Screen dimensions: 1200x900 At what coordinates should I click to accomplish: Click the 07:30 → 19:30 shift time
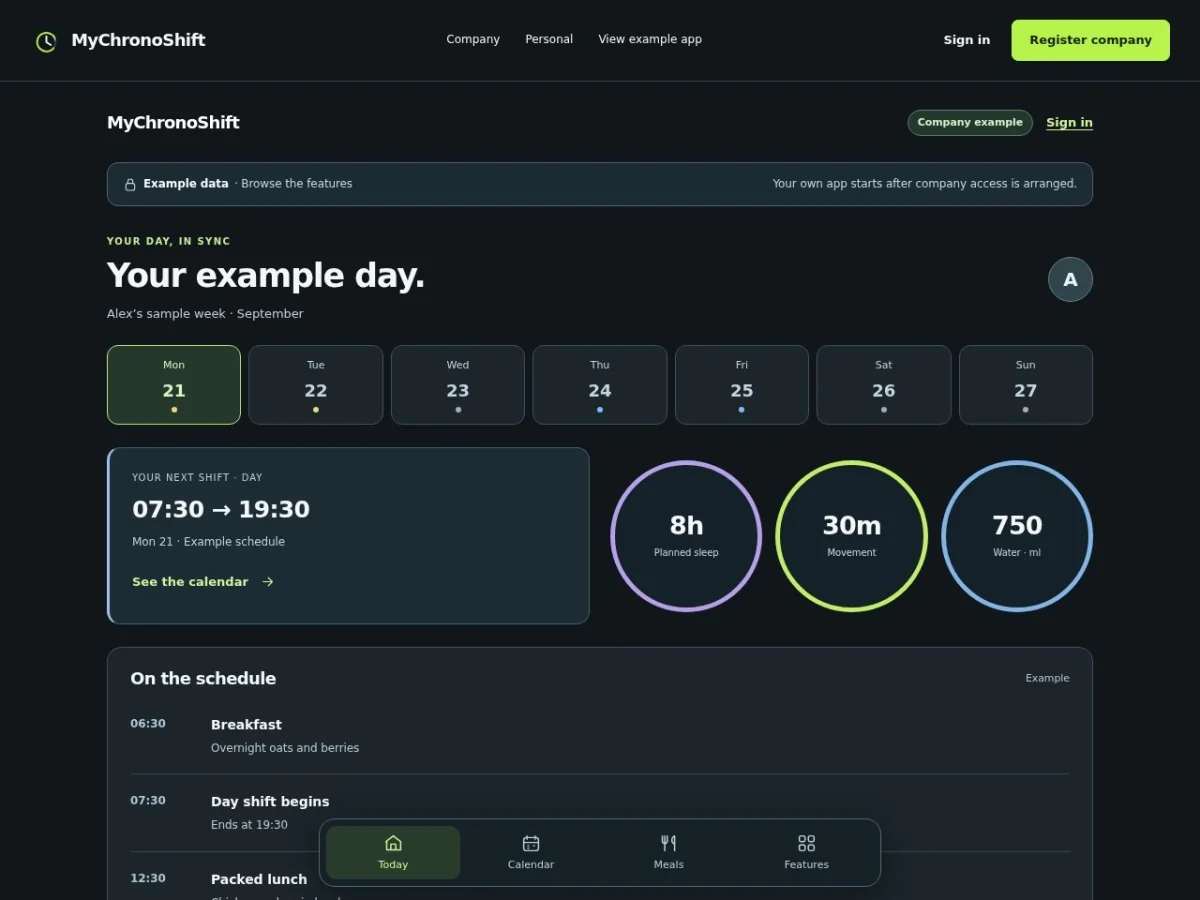(x=221, y=510)
